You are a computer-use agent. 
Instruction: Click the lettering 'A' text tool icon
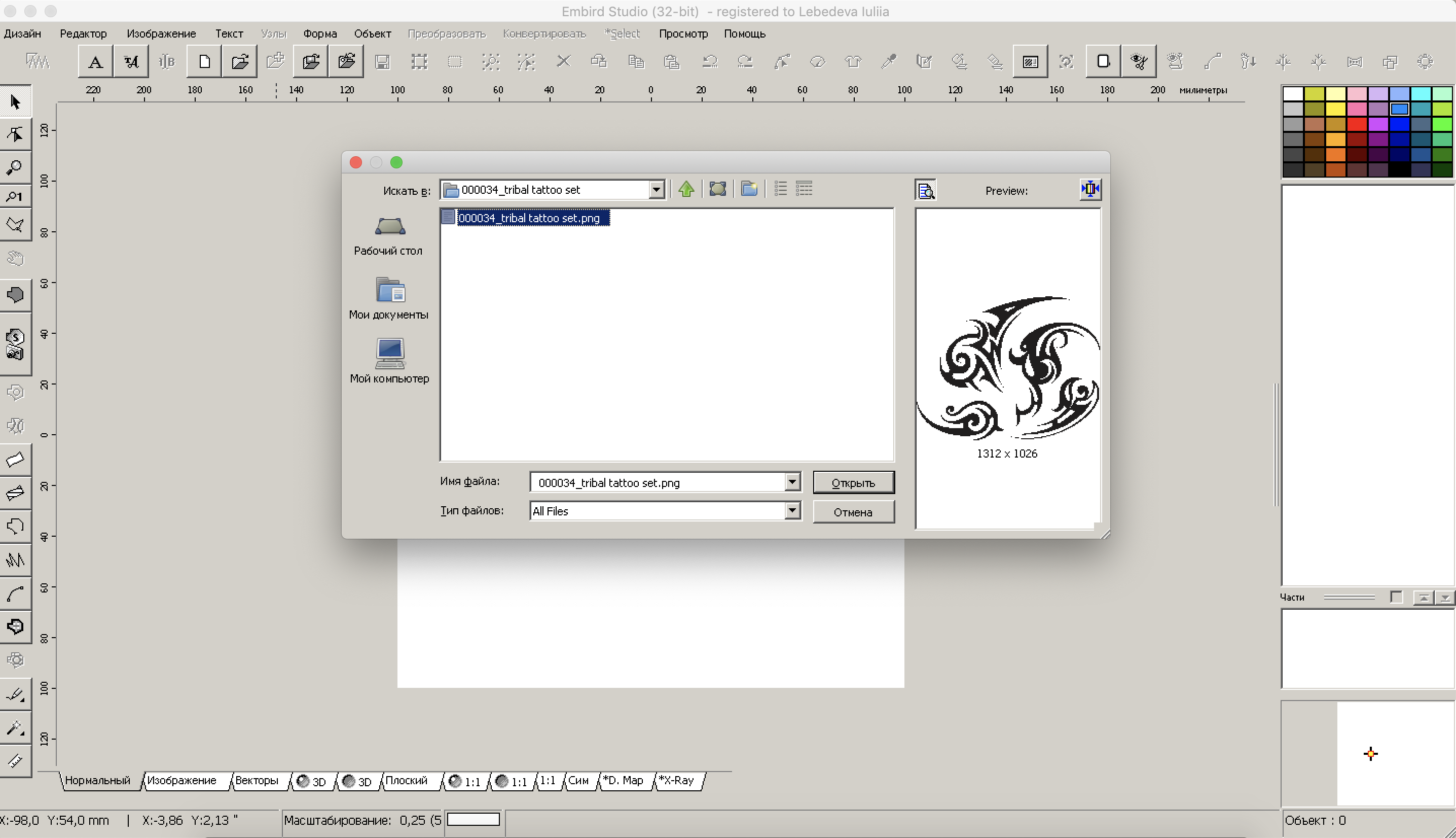click(x=95, y=61)
